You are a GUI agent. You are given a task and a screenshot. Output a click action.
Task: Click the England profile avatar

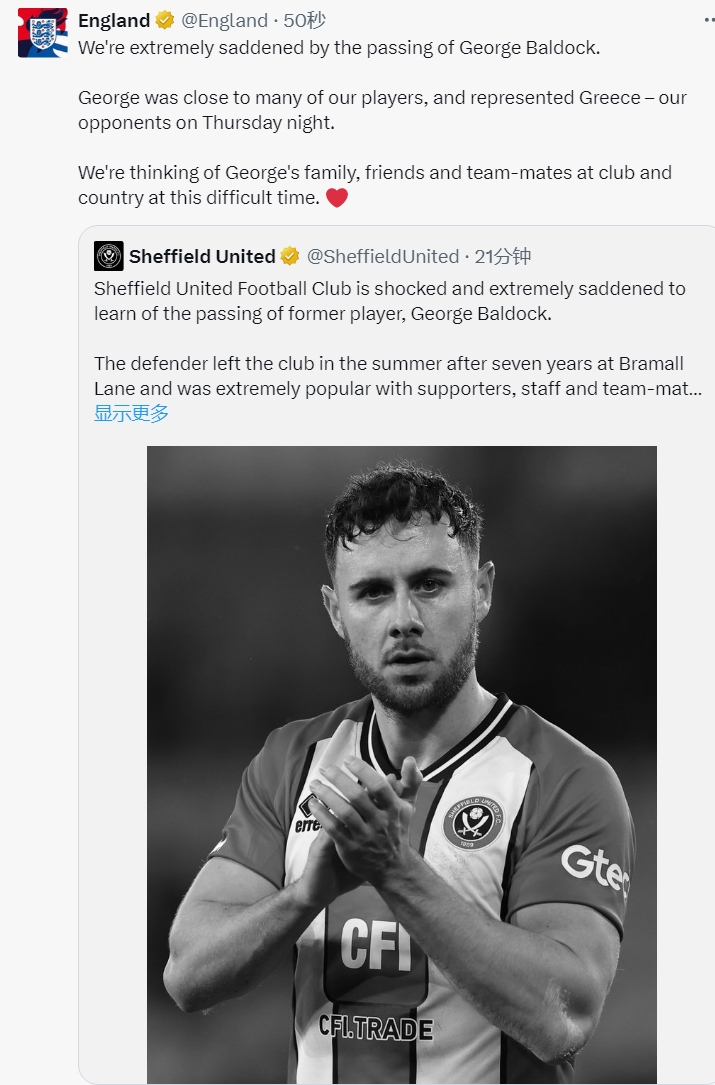pos(43,33)
